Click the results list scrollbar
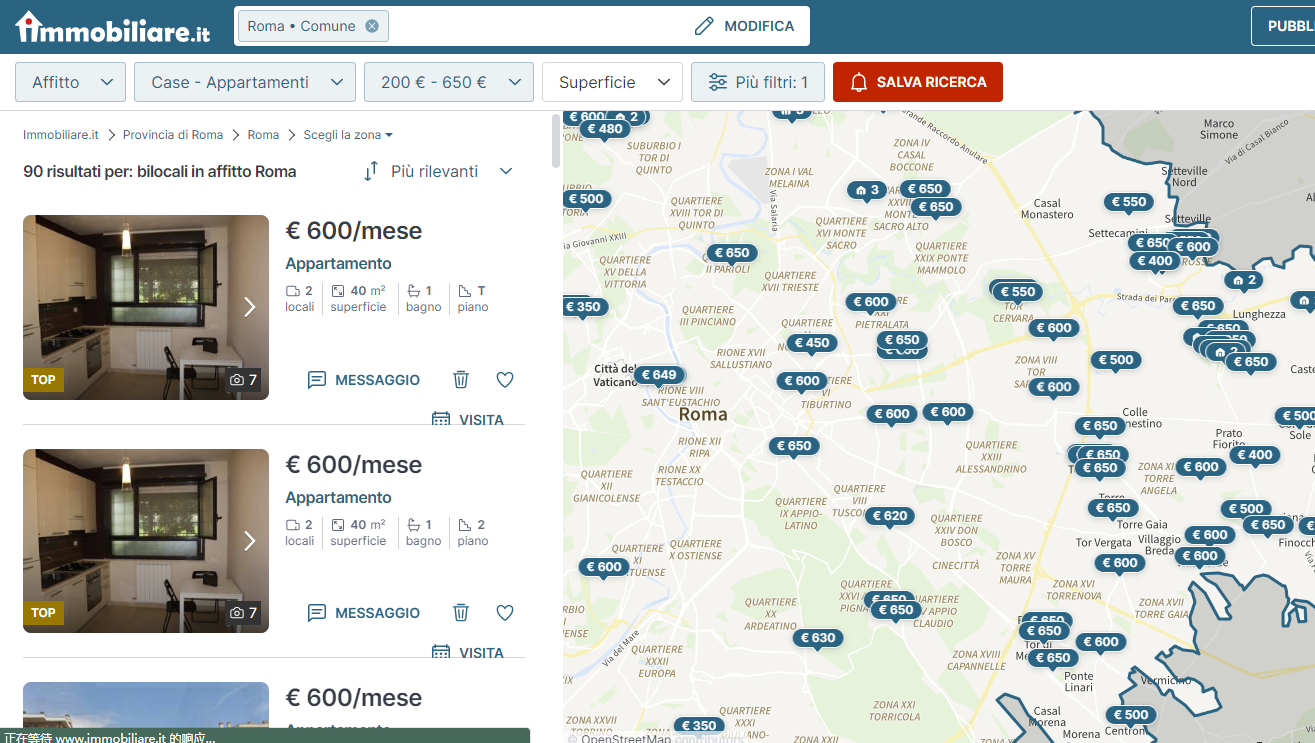 [556, 142]
